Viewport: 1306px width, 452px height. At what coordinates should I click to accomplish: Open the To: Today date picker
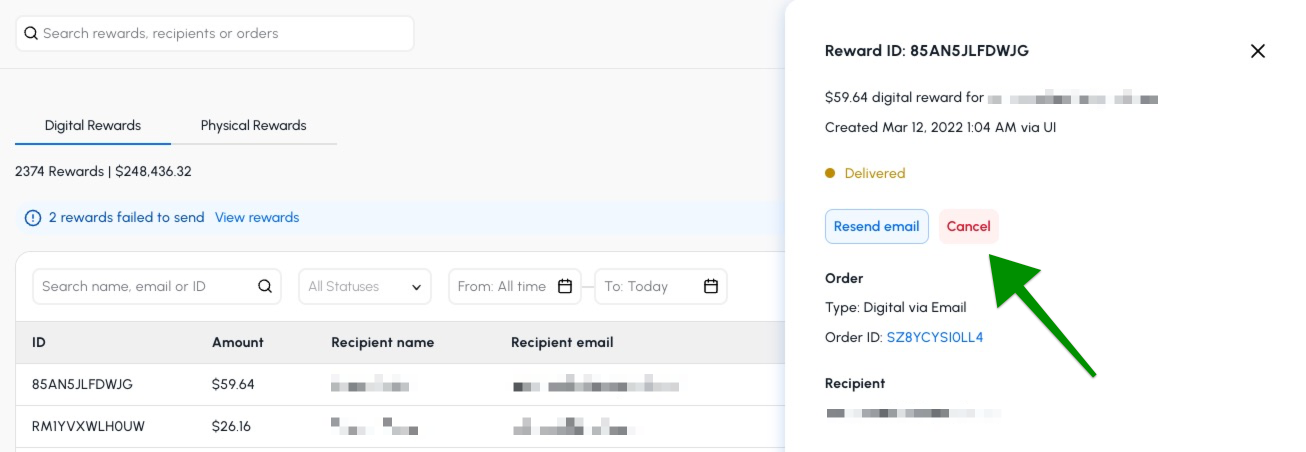(x=661, y=287)
